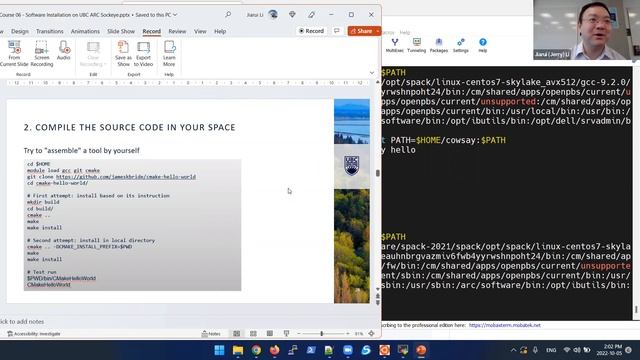640x360 pixels.
Task: Switch to Slide Sorter view
Action: 253,333
